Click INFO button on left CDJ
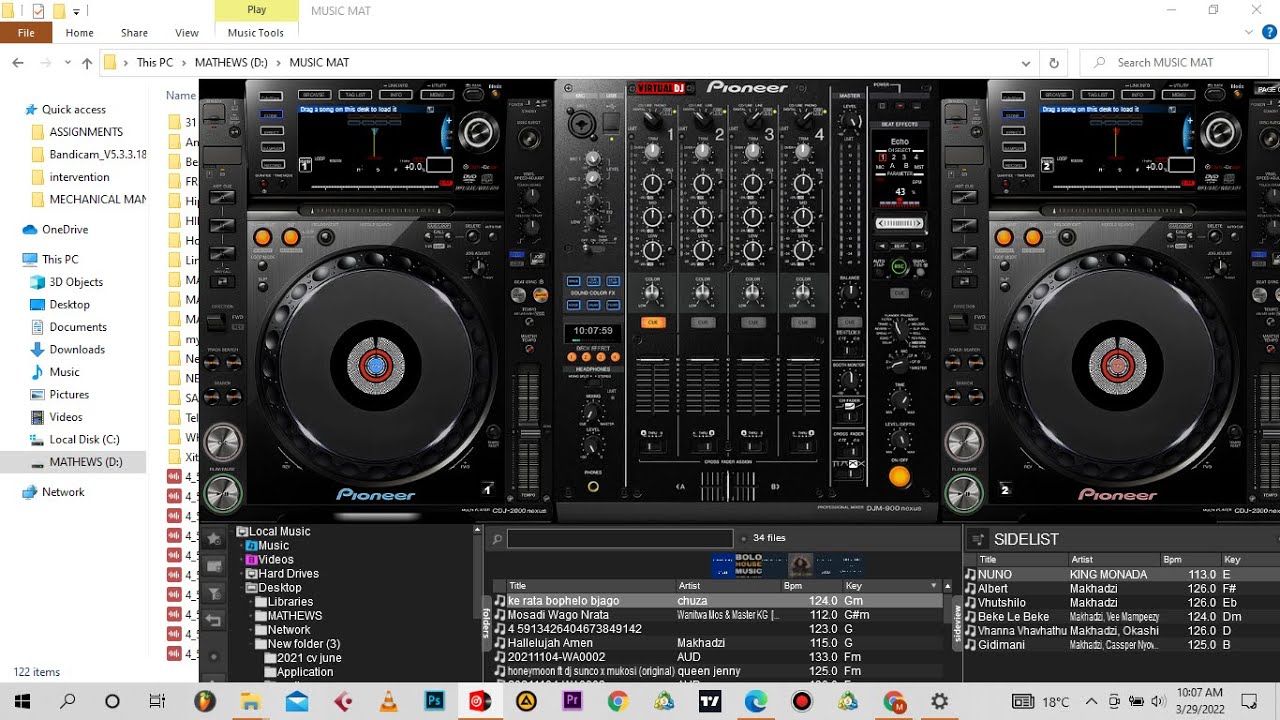1280x720 pixels. (x=396, y=96)
